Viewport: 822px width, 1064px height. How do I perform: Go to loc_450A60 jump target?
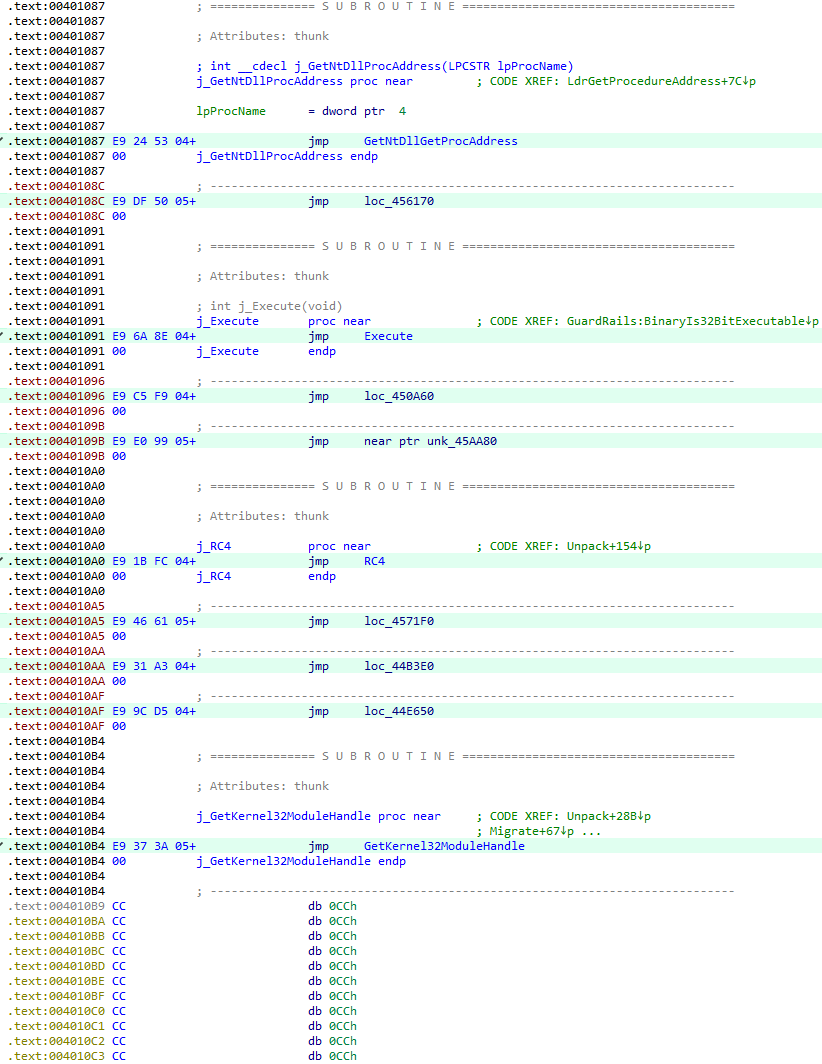[x=399, y=396]
